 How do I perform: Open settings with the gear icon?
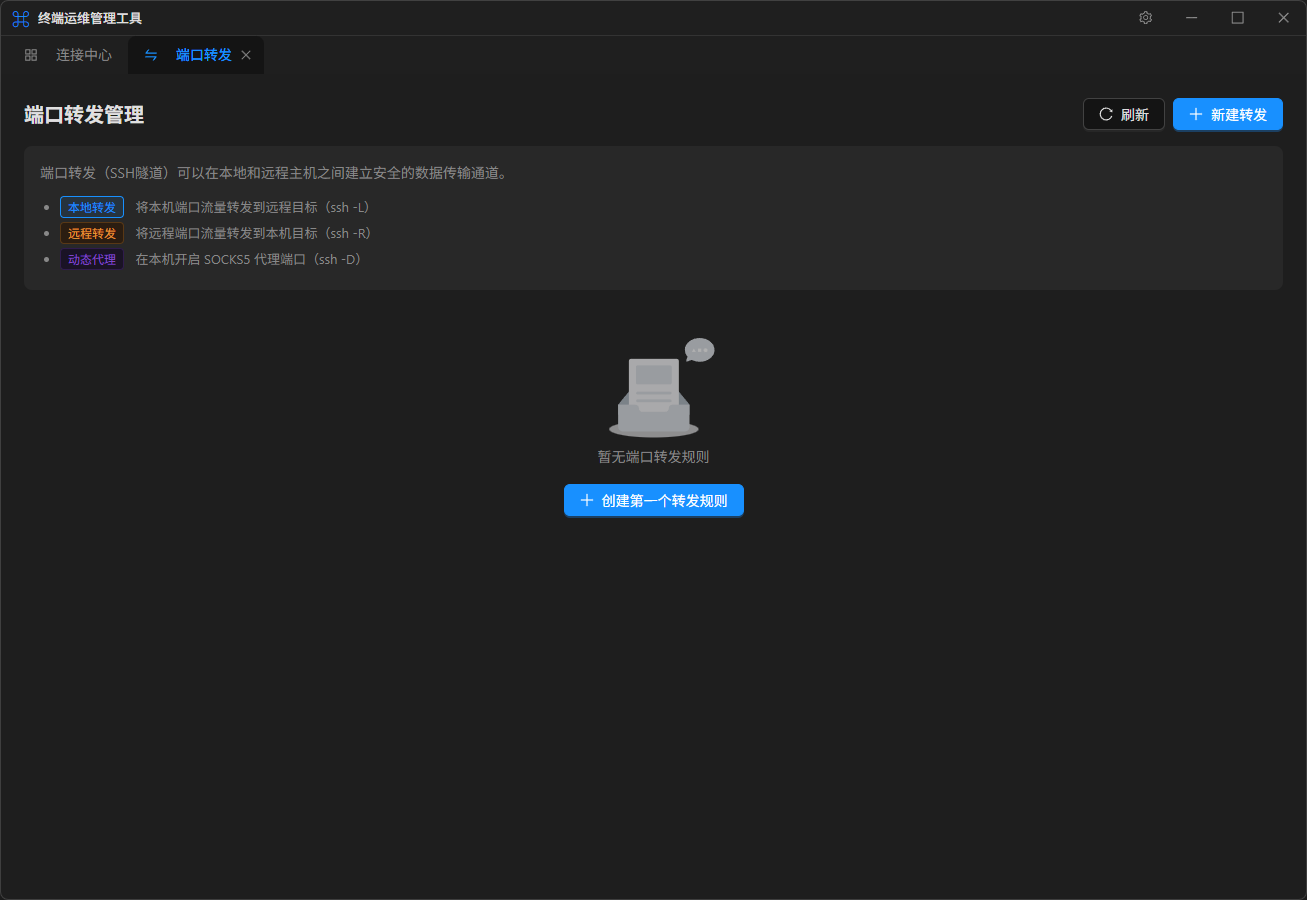tap(1145, 18)
